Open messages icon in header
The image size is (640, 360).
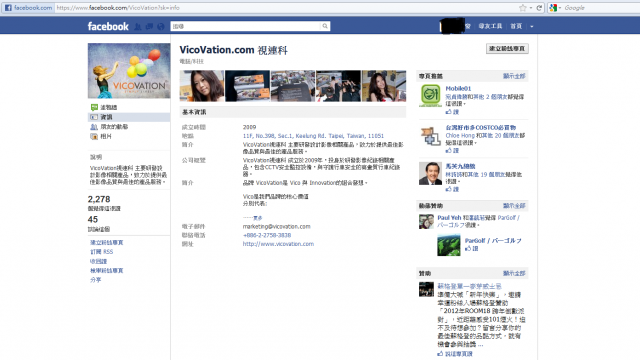149,27
